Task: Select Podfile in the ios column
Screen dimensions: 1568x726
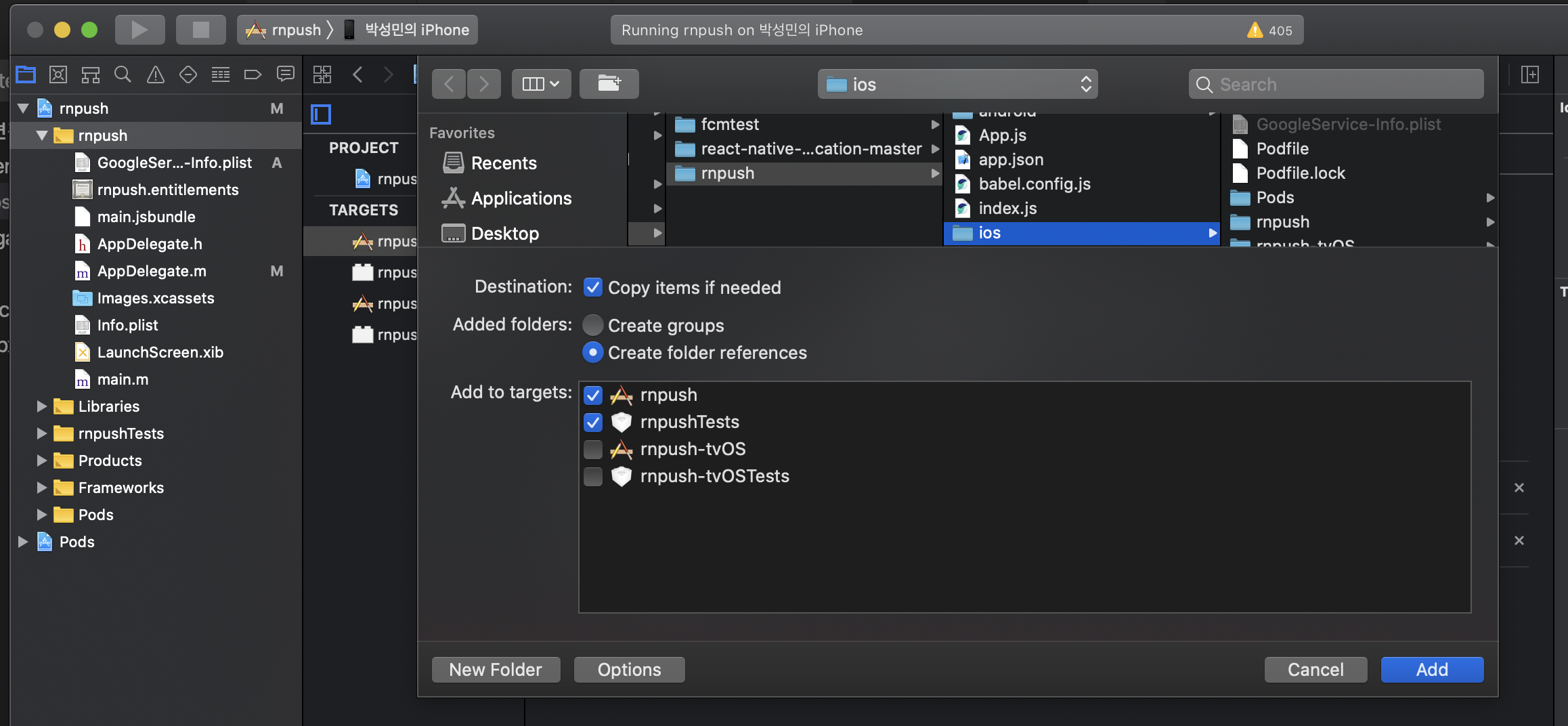Action: [1361, 149]
